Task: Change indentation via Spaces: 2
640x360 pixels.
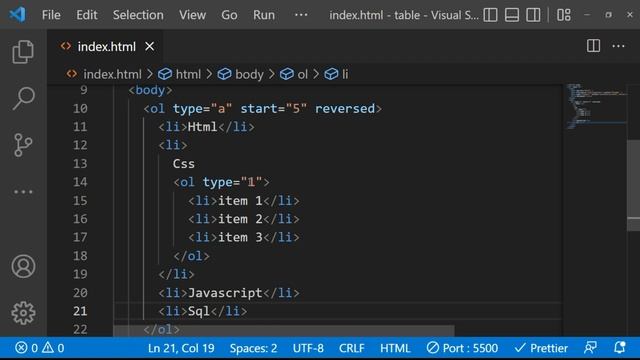Action: 253,348
